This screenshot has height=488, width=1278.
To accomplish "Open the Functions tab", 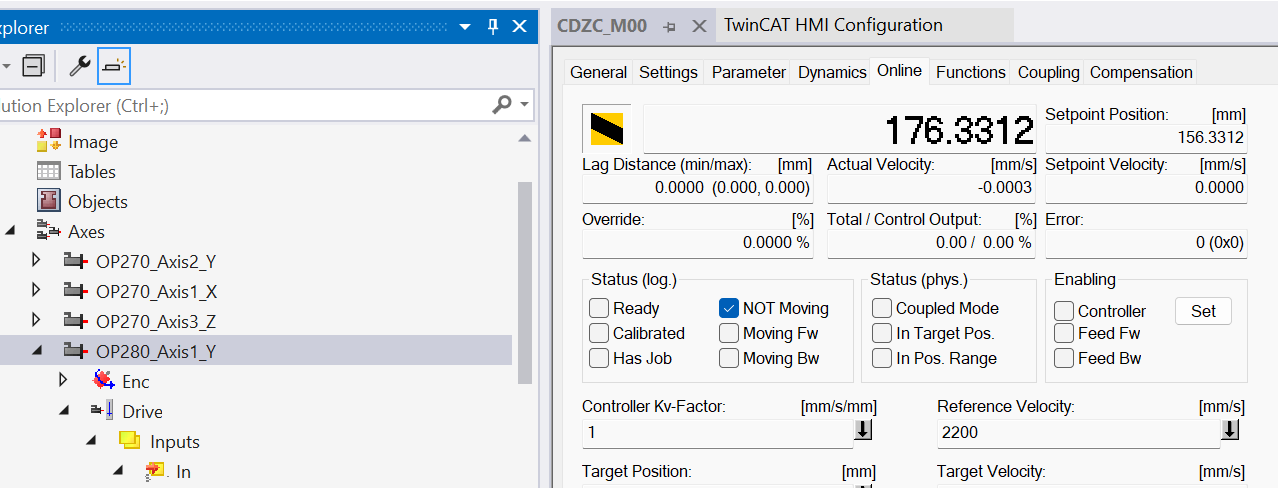I will [x=970, y=72].
